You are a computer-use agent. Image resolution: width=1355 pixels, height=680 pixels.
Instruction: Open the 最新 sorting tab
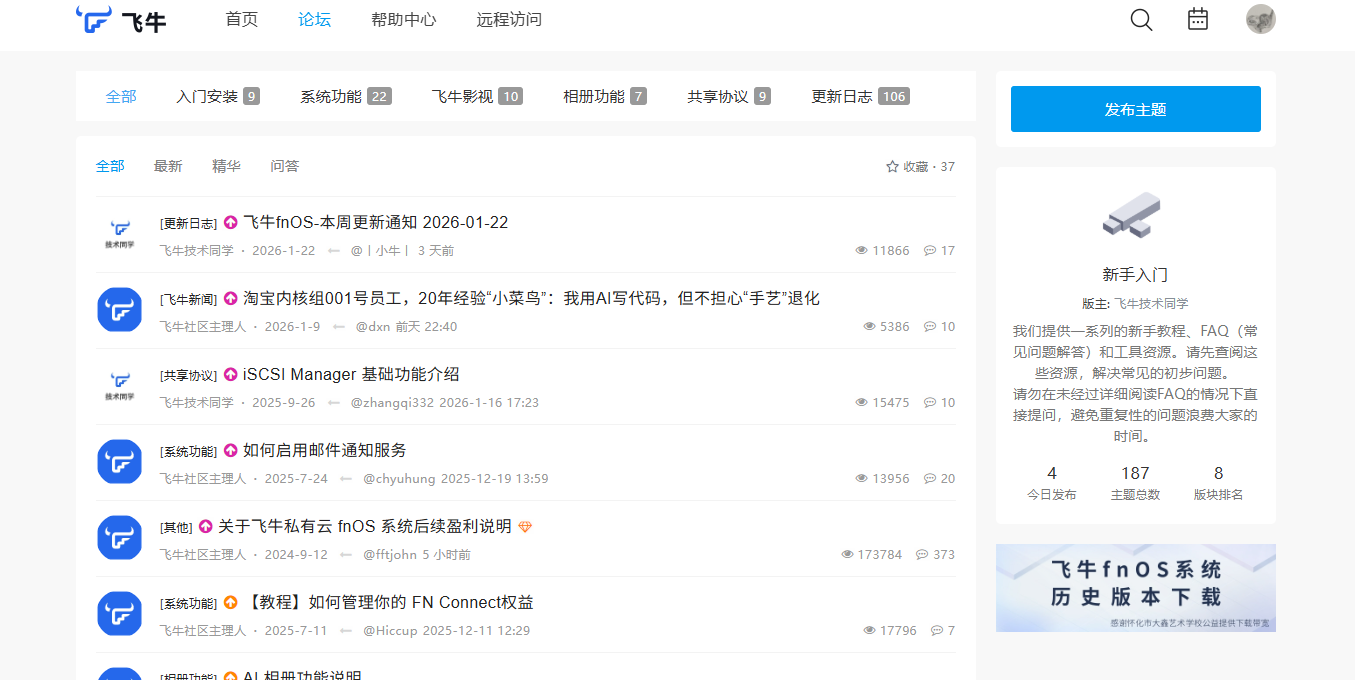168,166
